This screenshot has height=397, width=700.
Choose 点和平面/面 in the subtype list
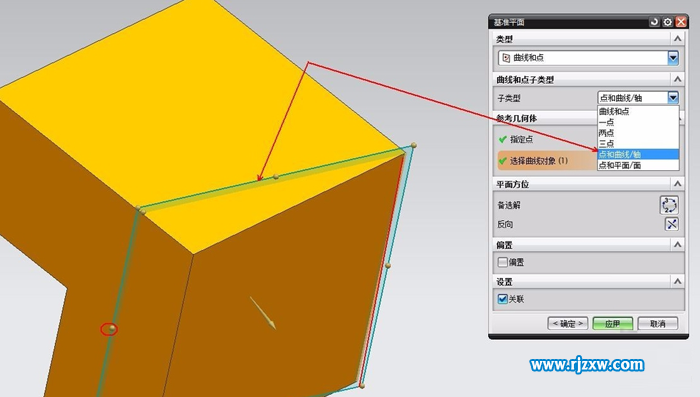pos(638,165)
